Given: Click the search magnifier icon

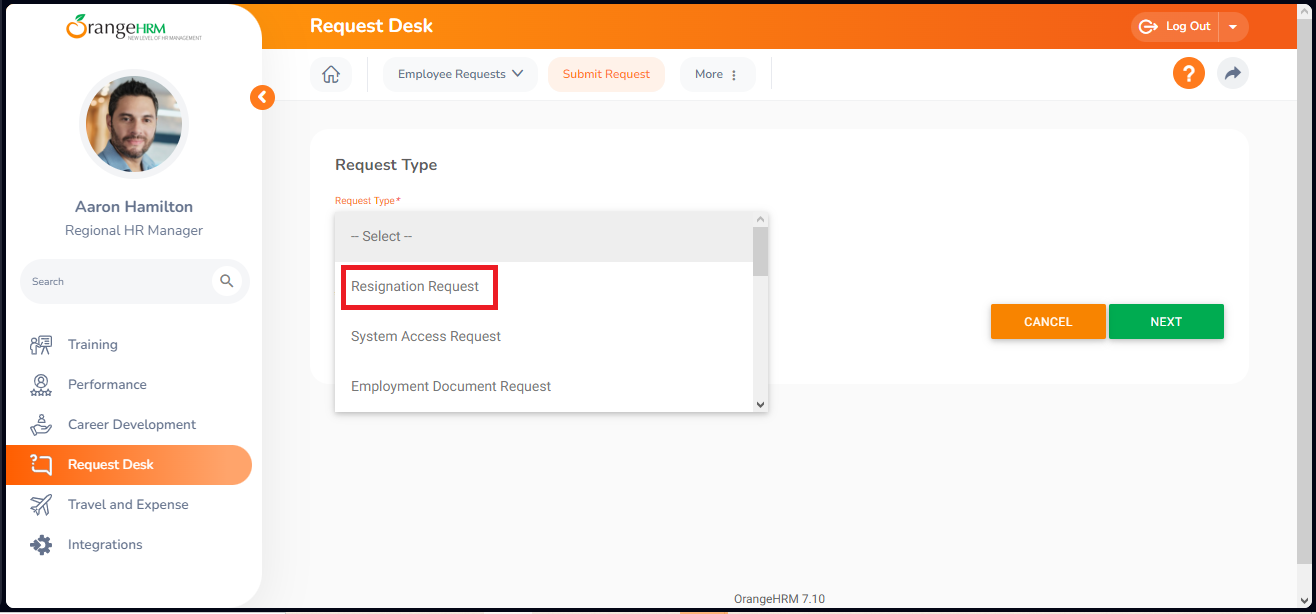Looking at the screenshot, I should pyautogui.click(x=227, y=281).
